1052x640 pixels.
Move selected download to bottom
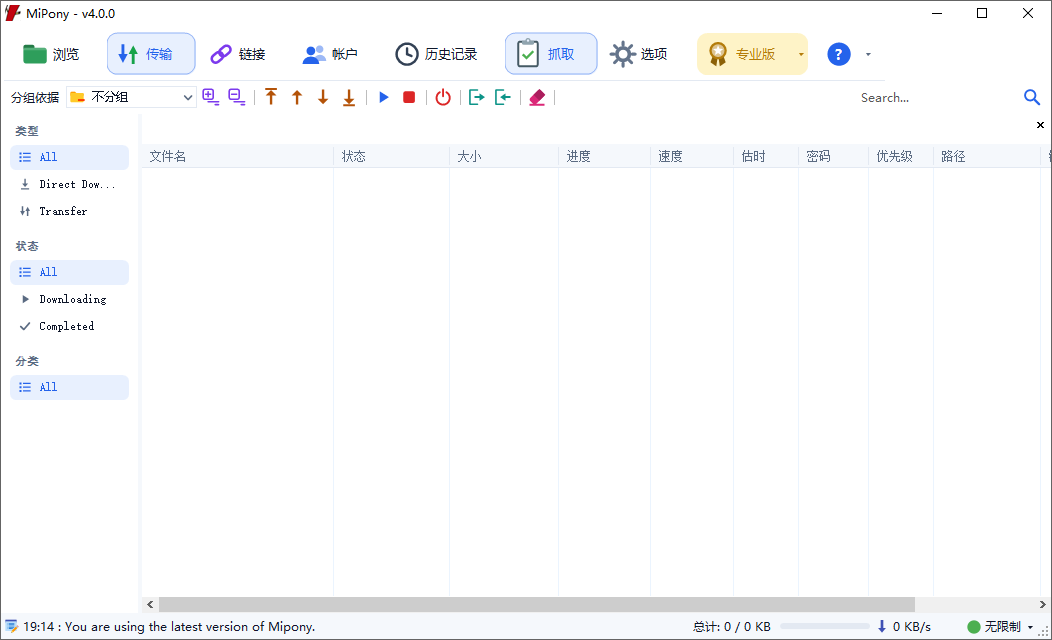[x=349, y=97]
